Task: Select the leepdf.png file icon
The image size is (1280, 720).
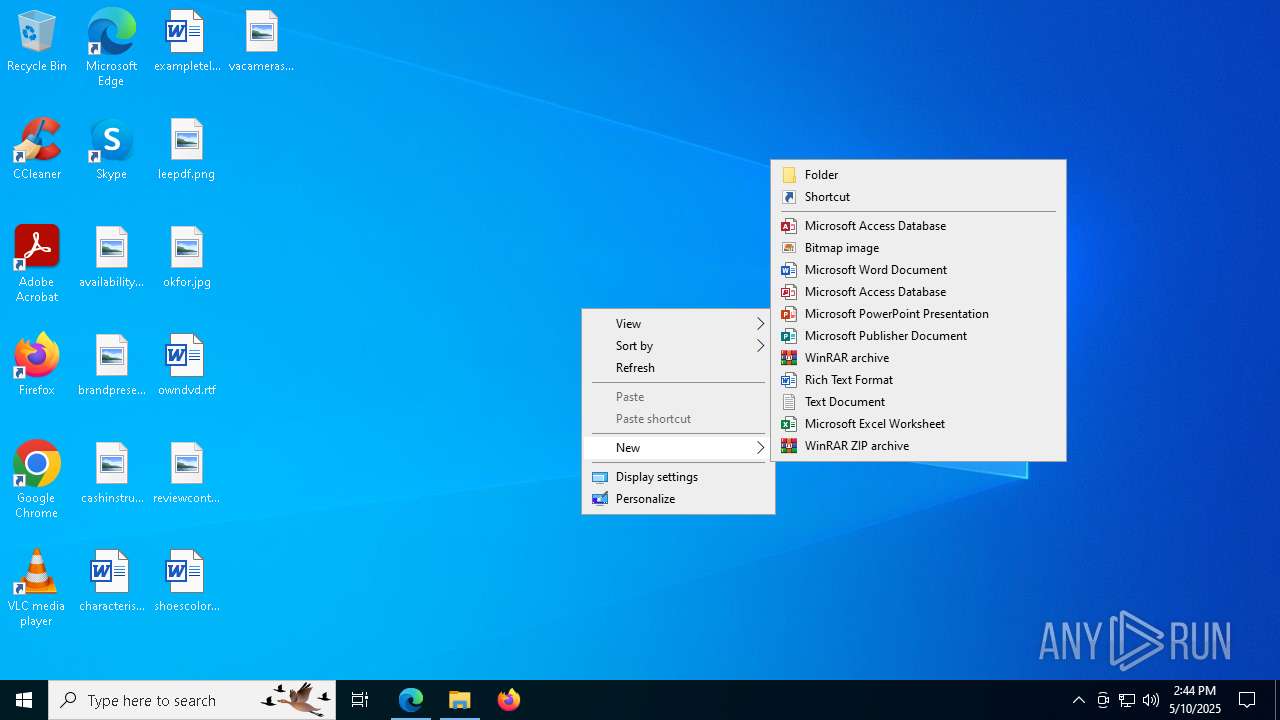Action: (x=186, y=150)
